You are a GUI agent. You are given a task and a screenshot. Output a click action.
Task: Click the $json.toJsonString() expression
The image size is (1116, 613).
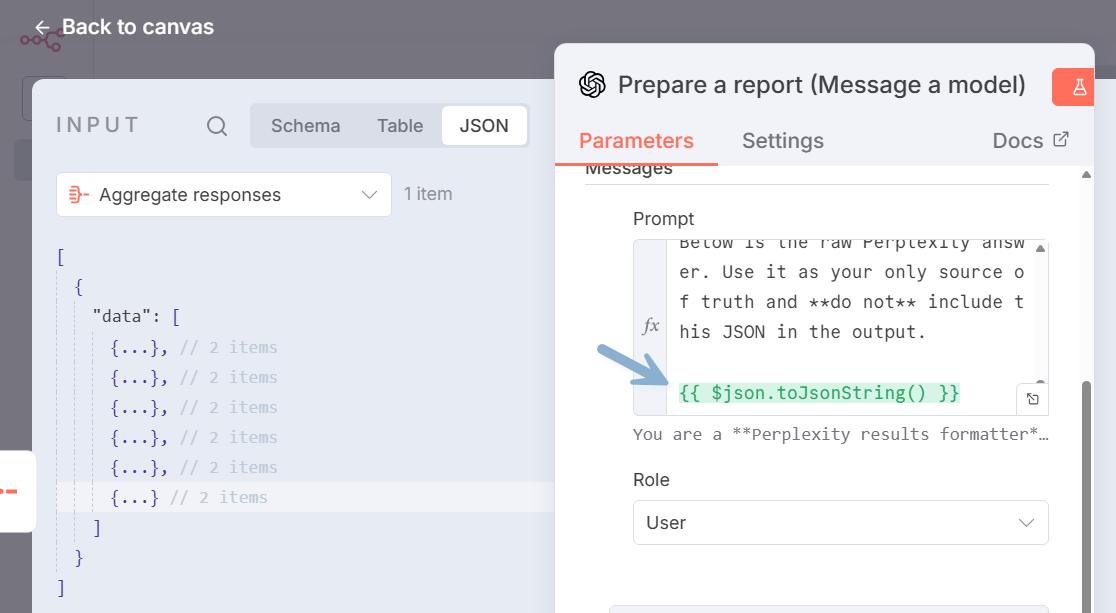pyautogui.click(x=819, y=393)
